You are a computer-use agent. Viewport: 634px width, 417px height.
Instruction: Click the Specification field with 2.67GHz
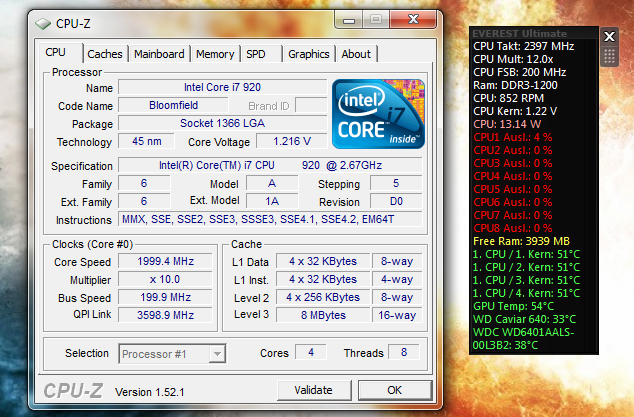click(270, 165)
